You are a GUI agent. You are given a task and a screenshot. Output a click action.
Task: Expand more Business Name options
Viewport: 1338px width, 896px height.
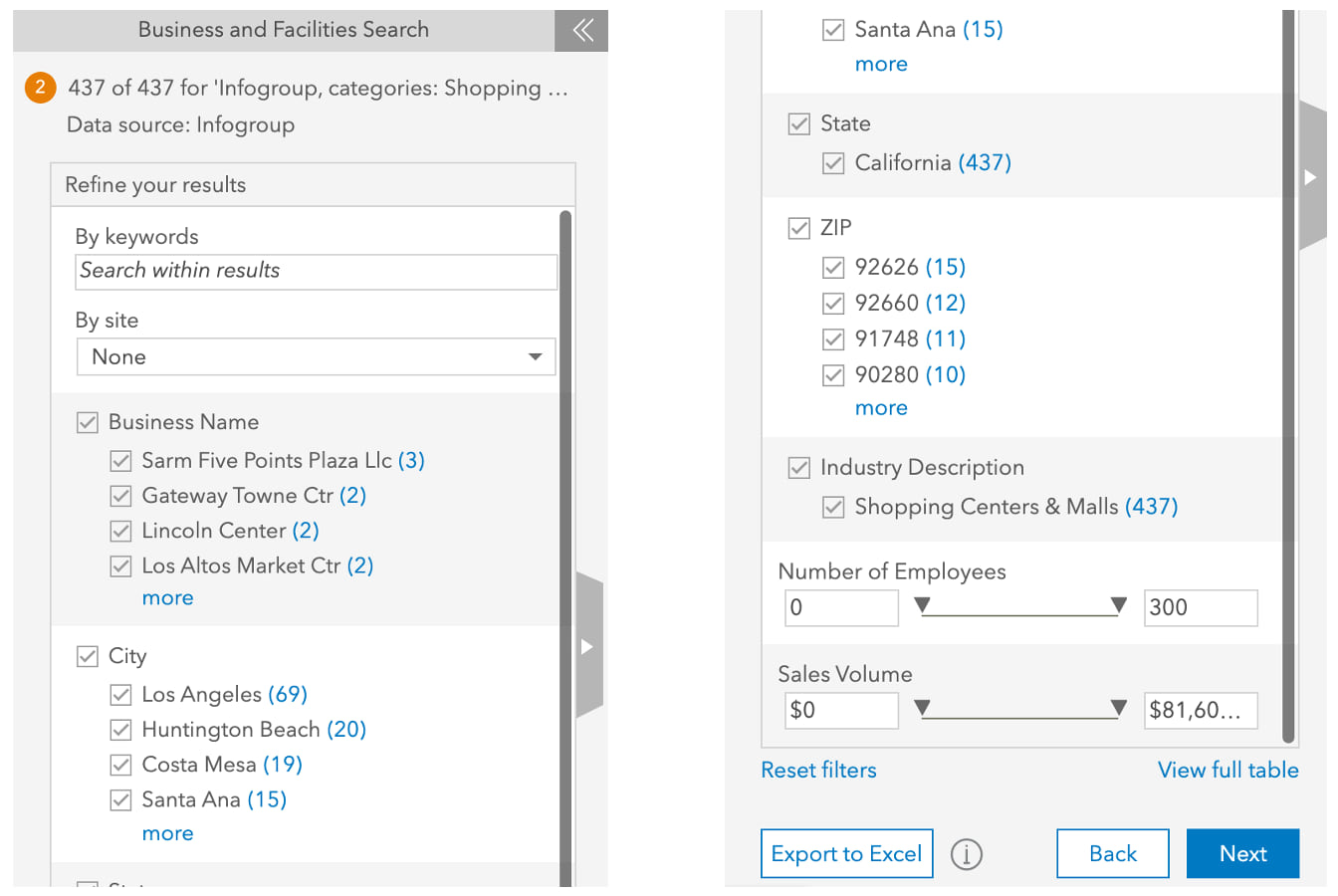[167, 598]
